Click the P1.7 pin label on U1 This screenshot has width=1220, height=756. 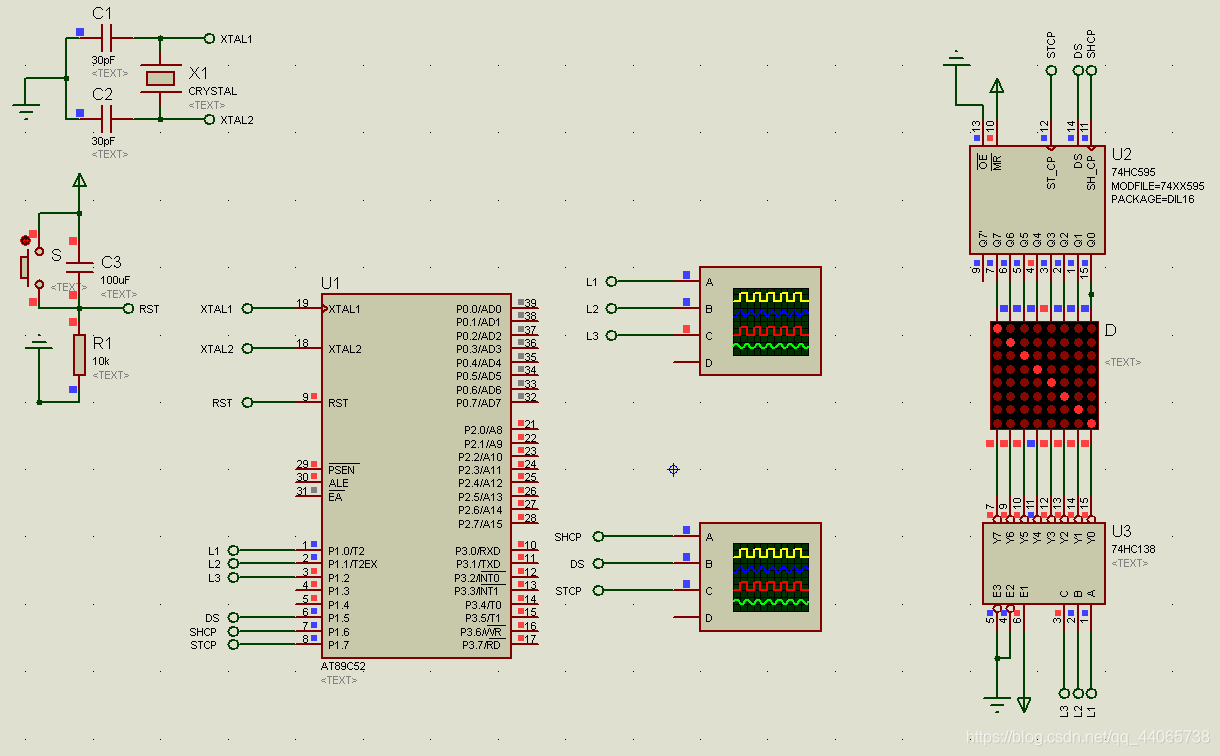pyautogui.click(x=338, y=645)
